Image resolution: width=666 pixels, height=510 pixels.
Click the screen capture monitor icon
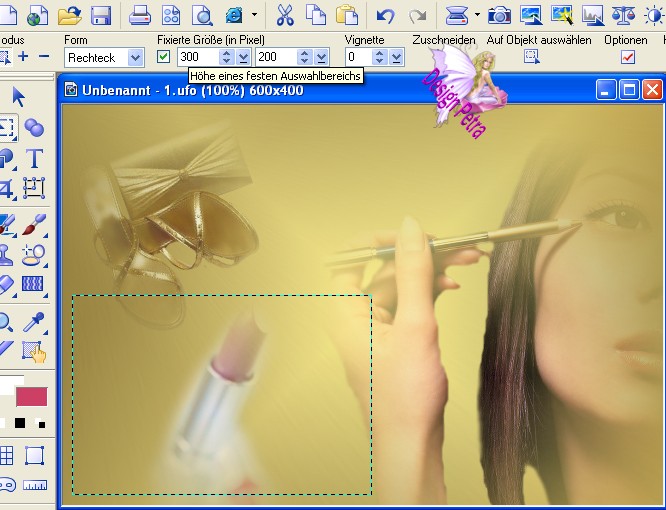531,15
